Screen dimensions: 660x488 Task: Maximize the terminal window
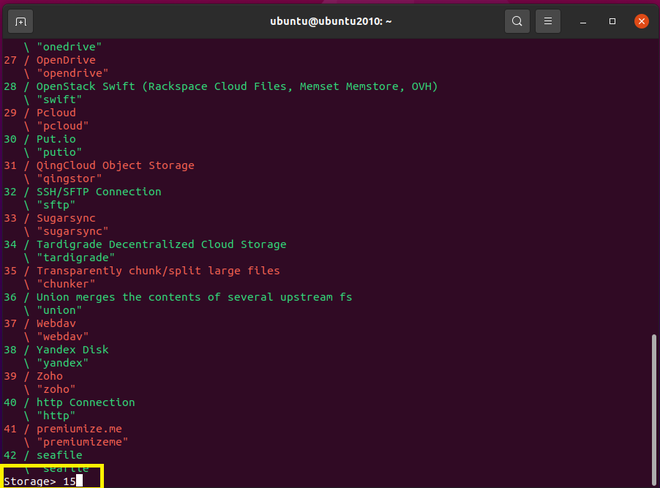[612, 21]
